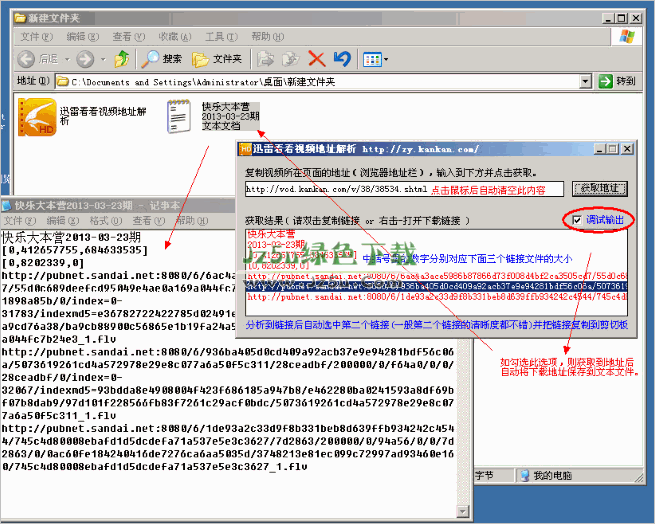This screenshot has width=655, height=524.
Task: Click the 获取地址 button
Action: 599,189
